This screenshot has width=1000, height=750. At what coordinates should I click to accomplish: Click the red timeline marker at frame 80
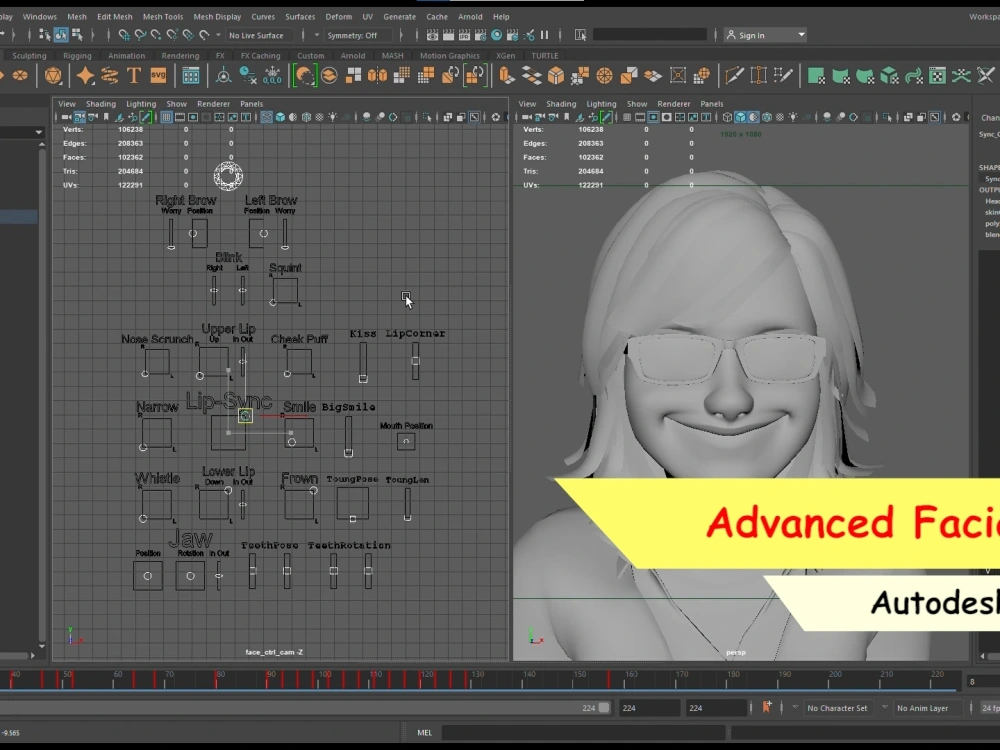click(x=220, y=676)
